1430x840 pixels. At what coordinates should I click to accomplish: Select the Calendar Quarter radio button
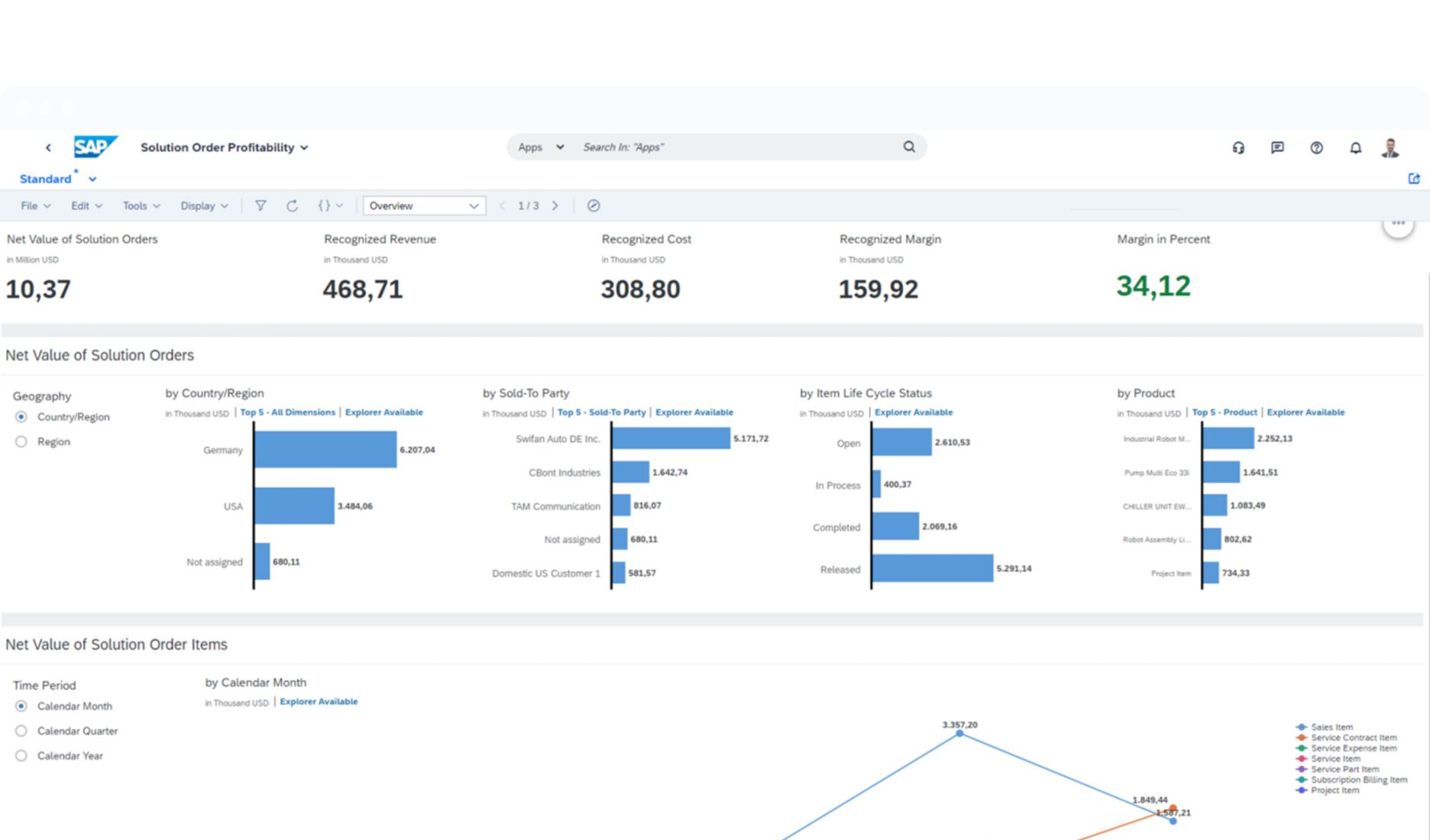click(x=21, y=731)
